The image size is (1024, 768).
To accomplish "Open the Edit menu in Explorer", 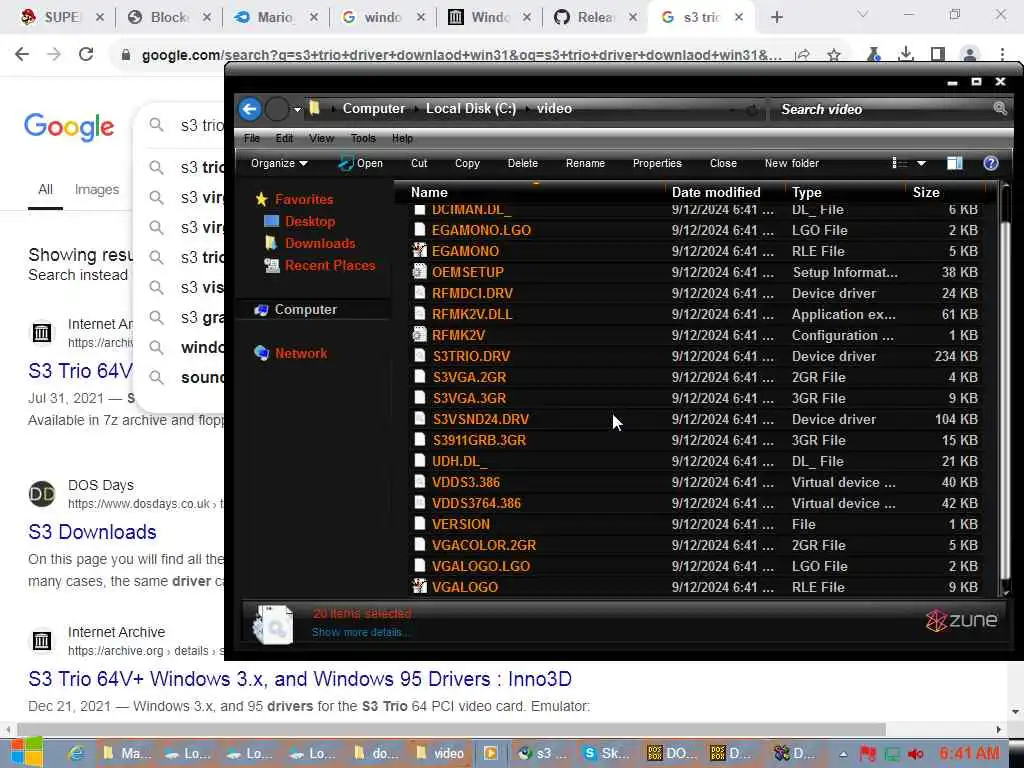I will pos(284,138).
